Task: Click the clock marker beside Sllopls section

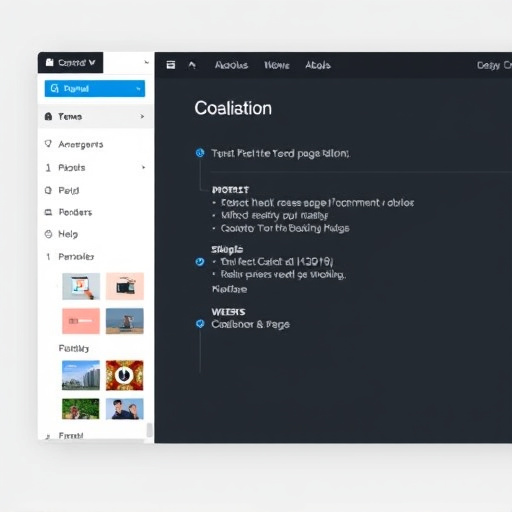Action: coord(200,262)
